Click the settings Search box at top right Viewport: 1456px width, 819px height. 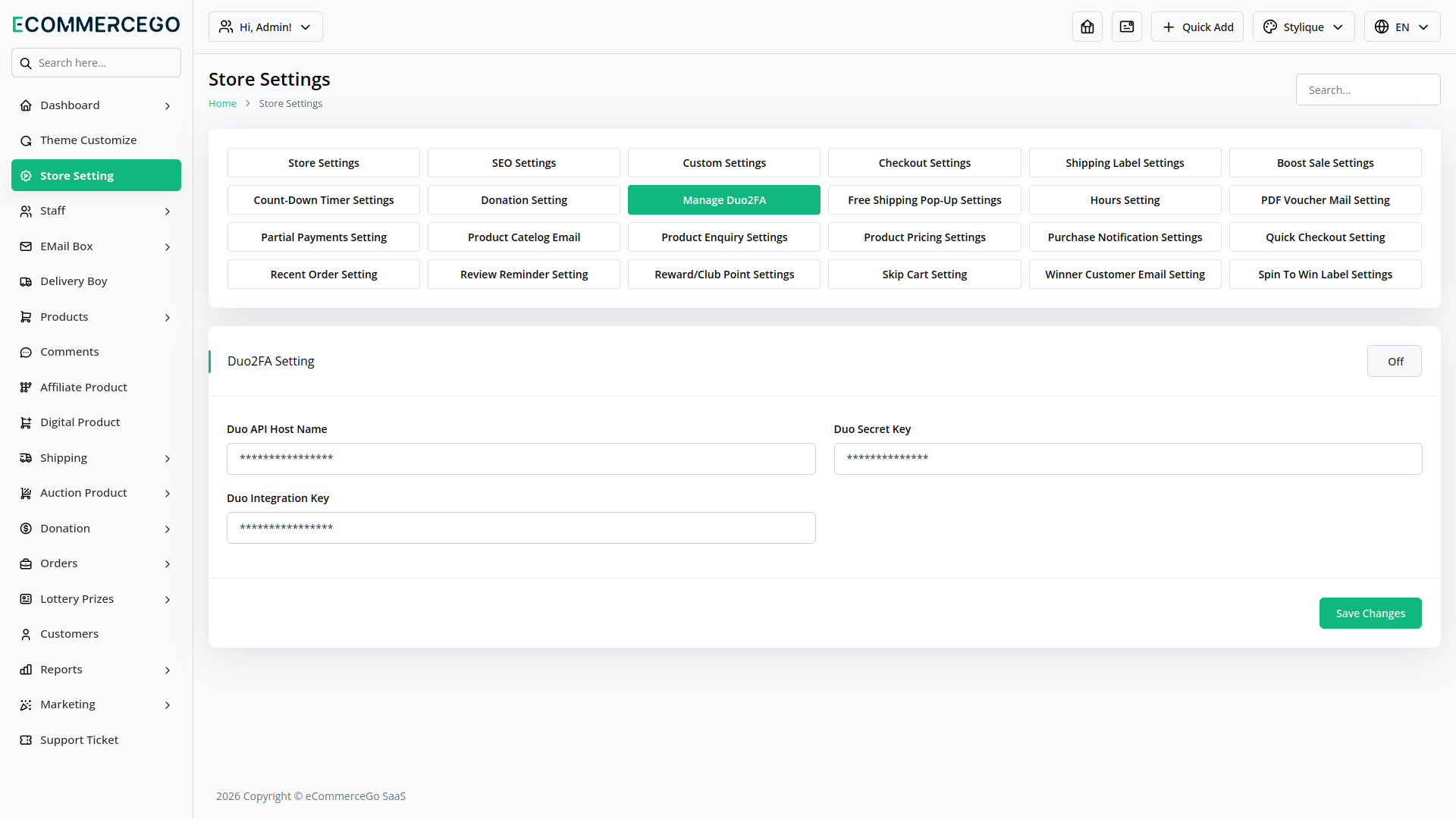[x=1368, y=89]
